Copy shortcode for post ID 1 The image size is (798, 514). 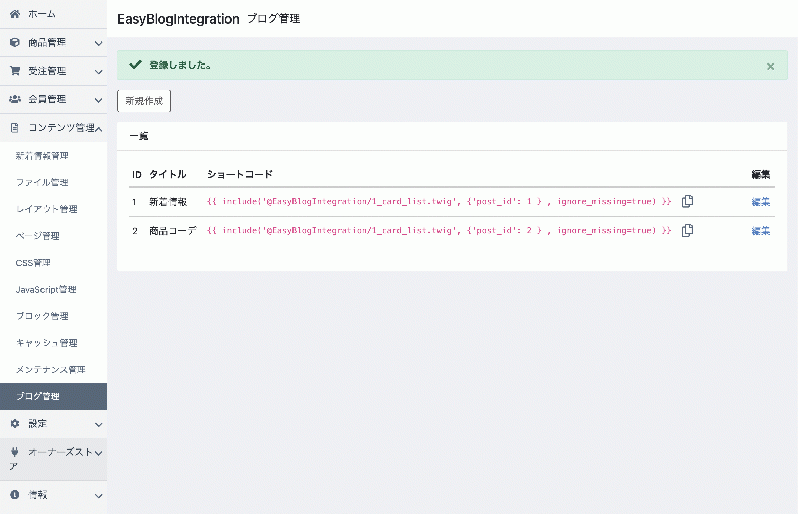(687, 202)
